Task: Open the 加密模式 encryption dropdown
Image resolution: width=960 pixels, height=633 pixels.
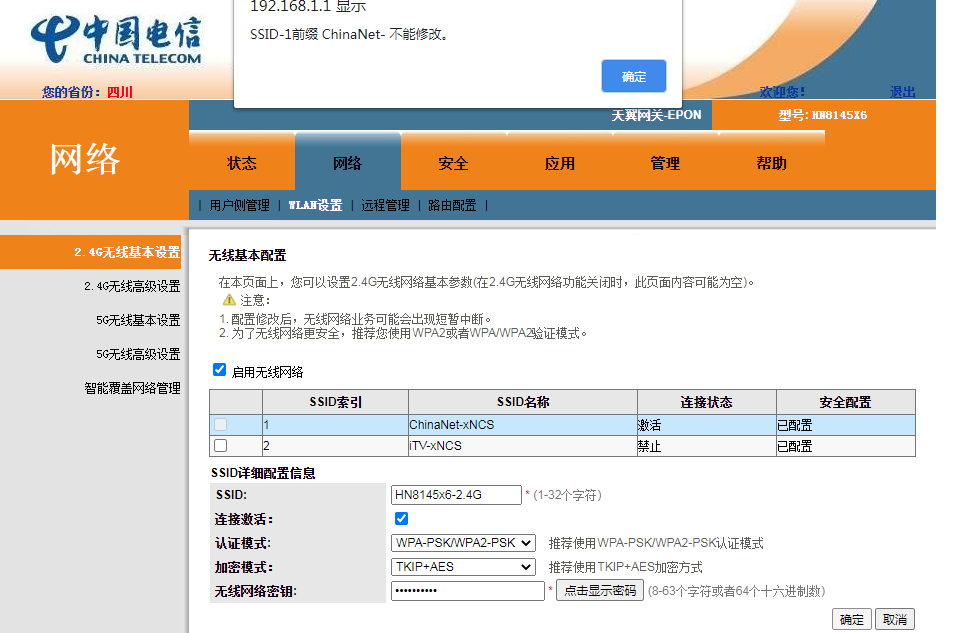Action: (463, 566)
